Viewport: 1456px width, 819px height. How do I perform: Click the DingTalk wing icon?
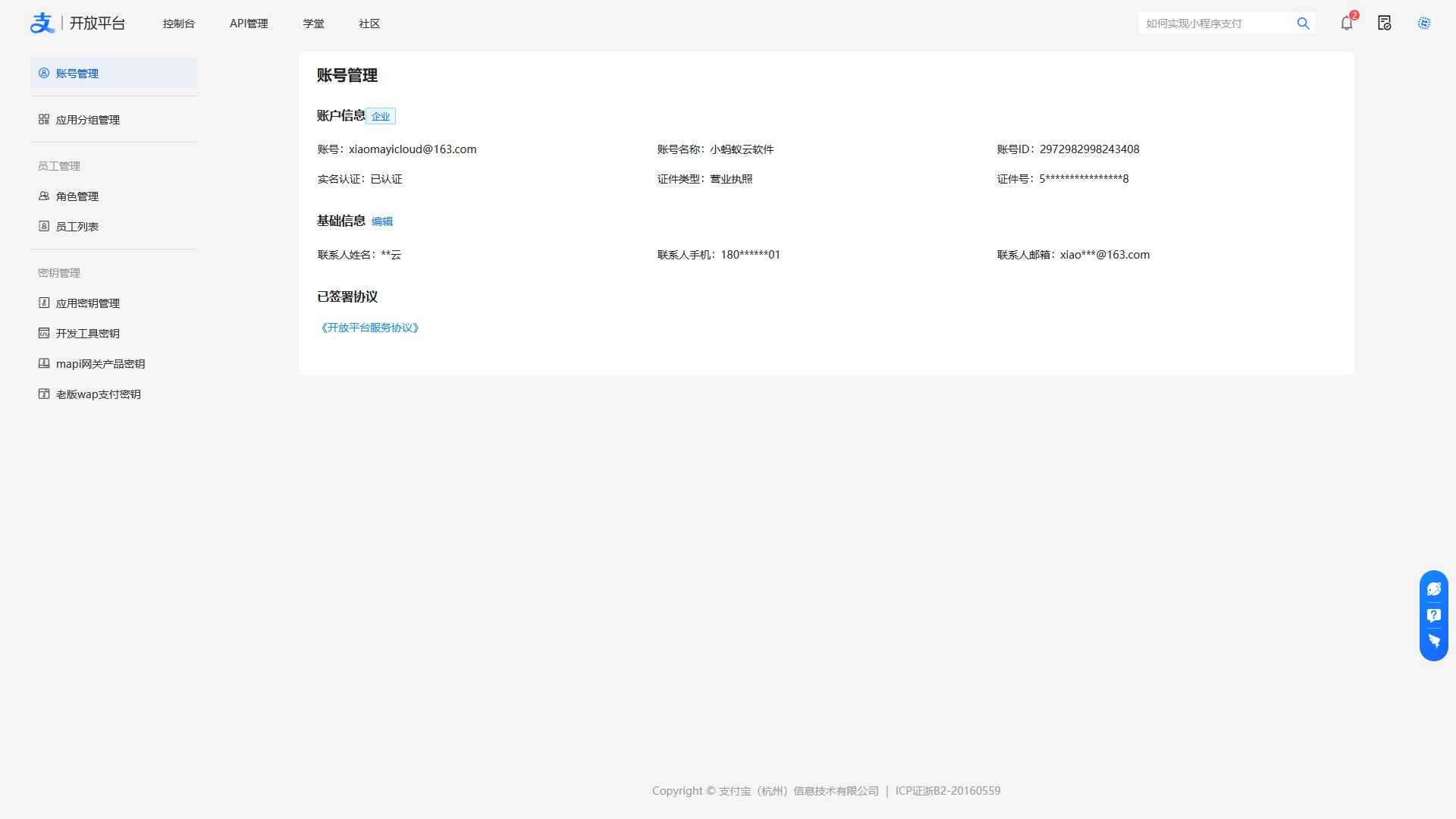point(1433,642)
